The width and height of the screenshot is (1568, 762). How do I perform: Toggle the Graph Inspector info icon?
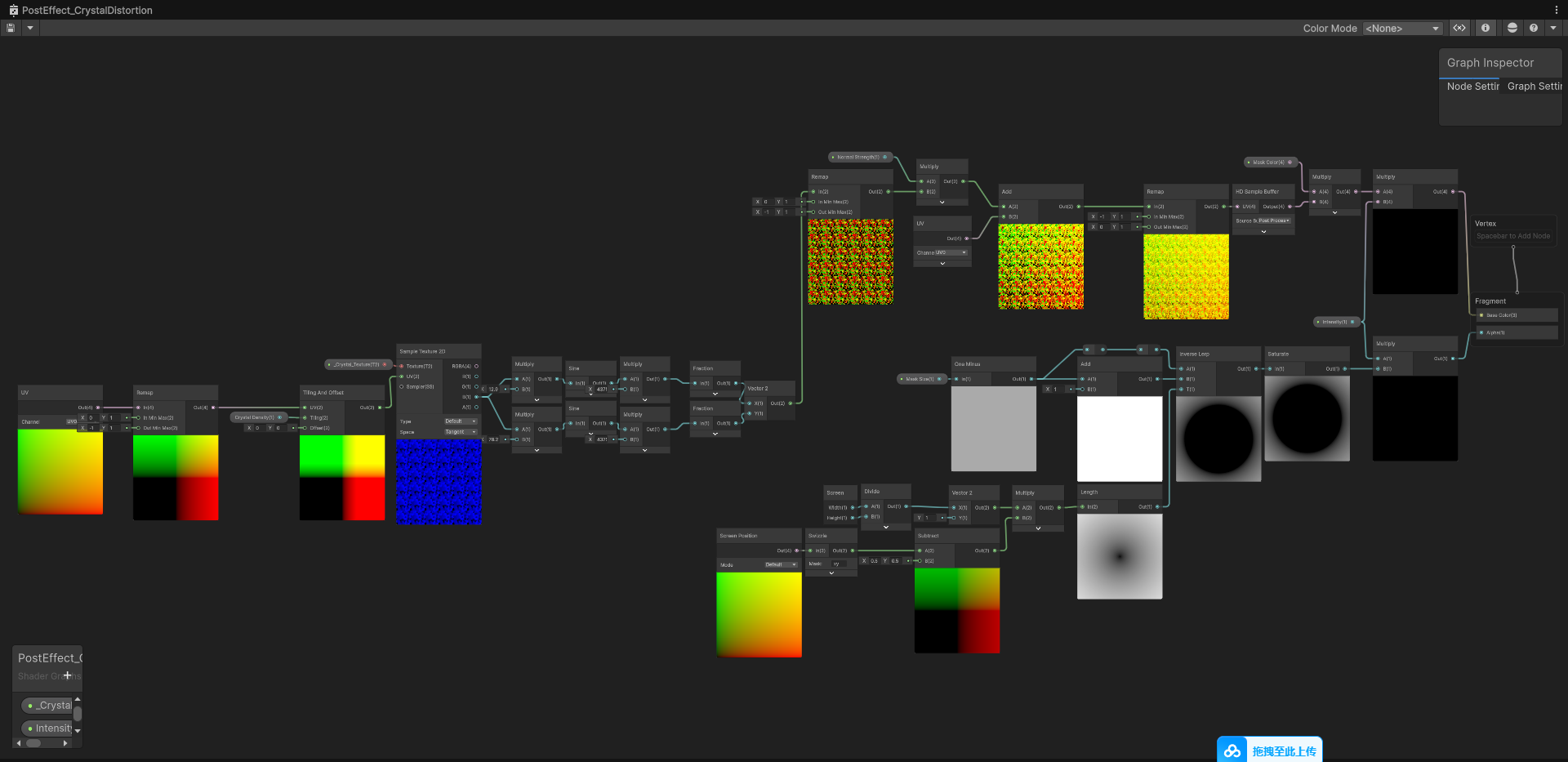coord(1486,28)
